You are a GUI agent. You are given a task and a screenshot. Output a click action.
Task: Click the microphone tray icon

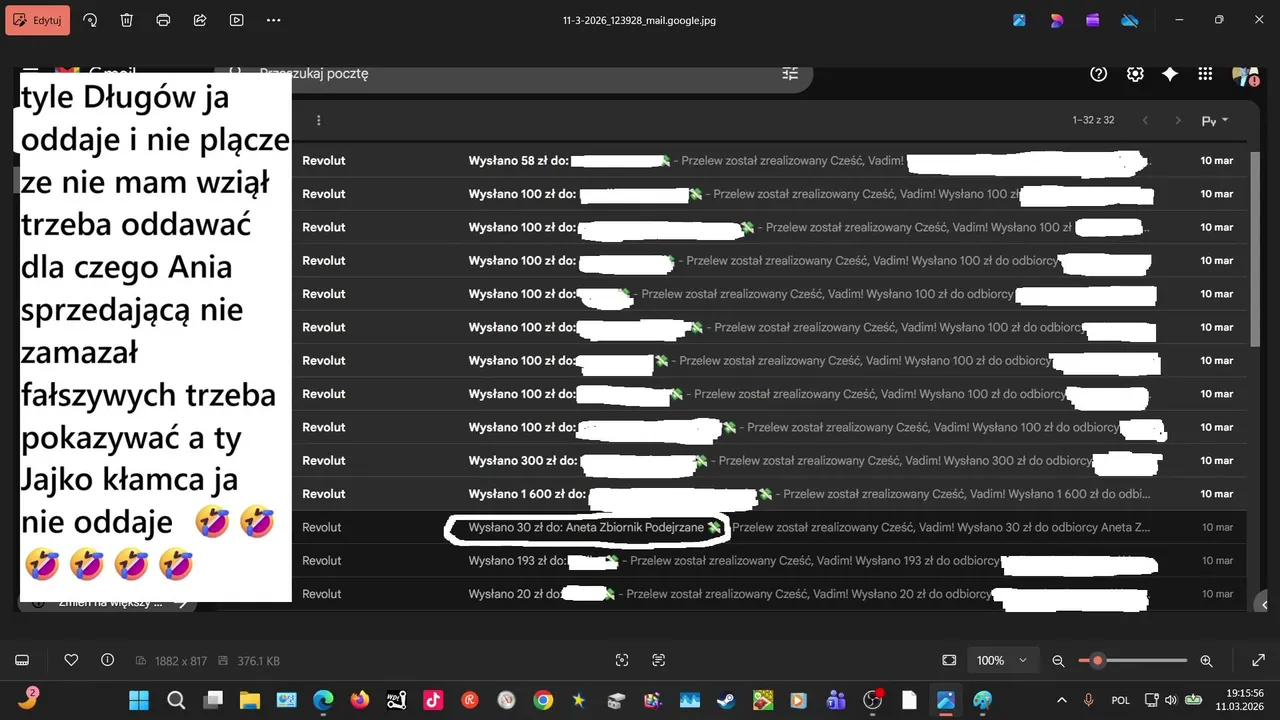[1088, 700]
